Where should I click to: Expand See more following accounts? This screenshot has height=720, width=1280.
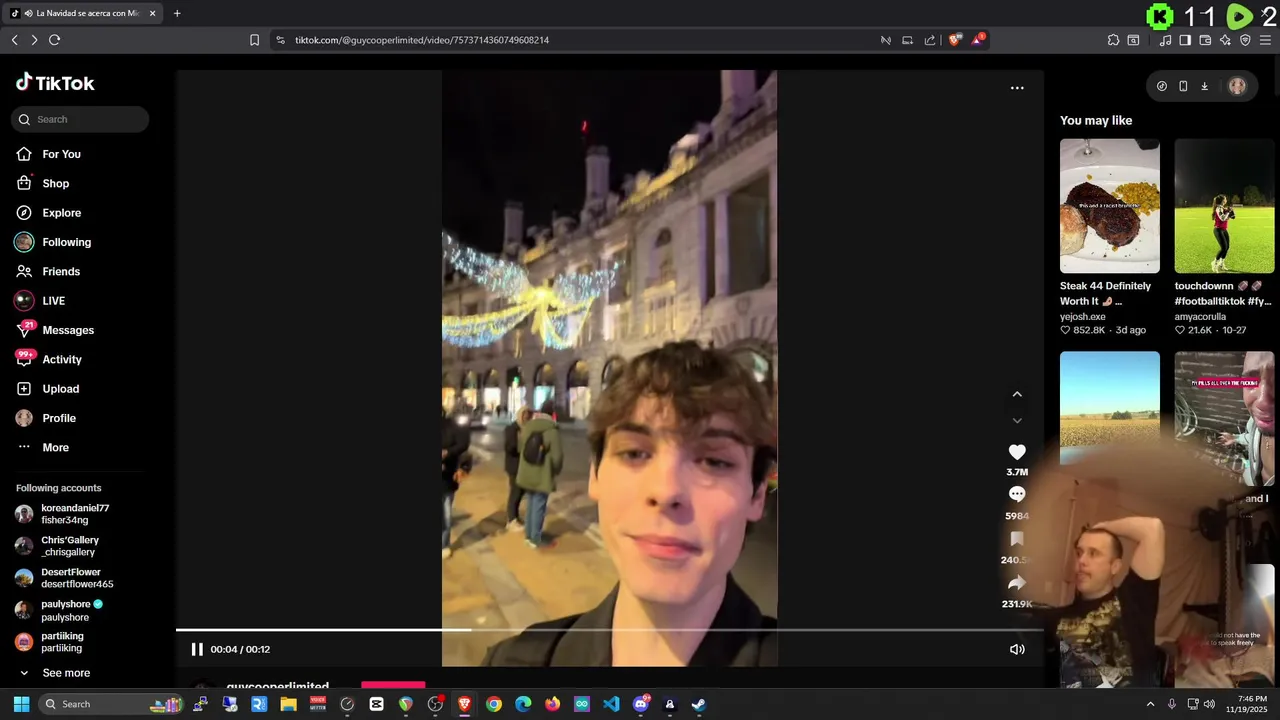(66, 673)
